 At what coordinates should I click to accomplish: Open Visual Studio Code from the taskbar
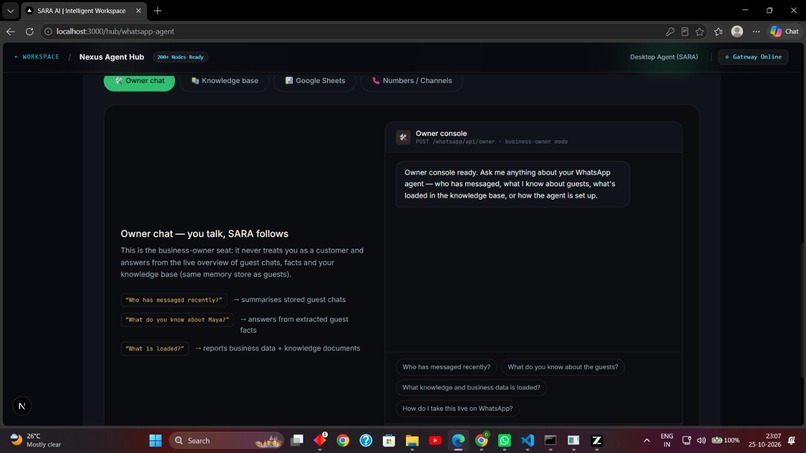[527, 441]
